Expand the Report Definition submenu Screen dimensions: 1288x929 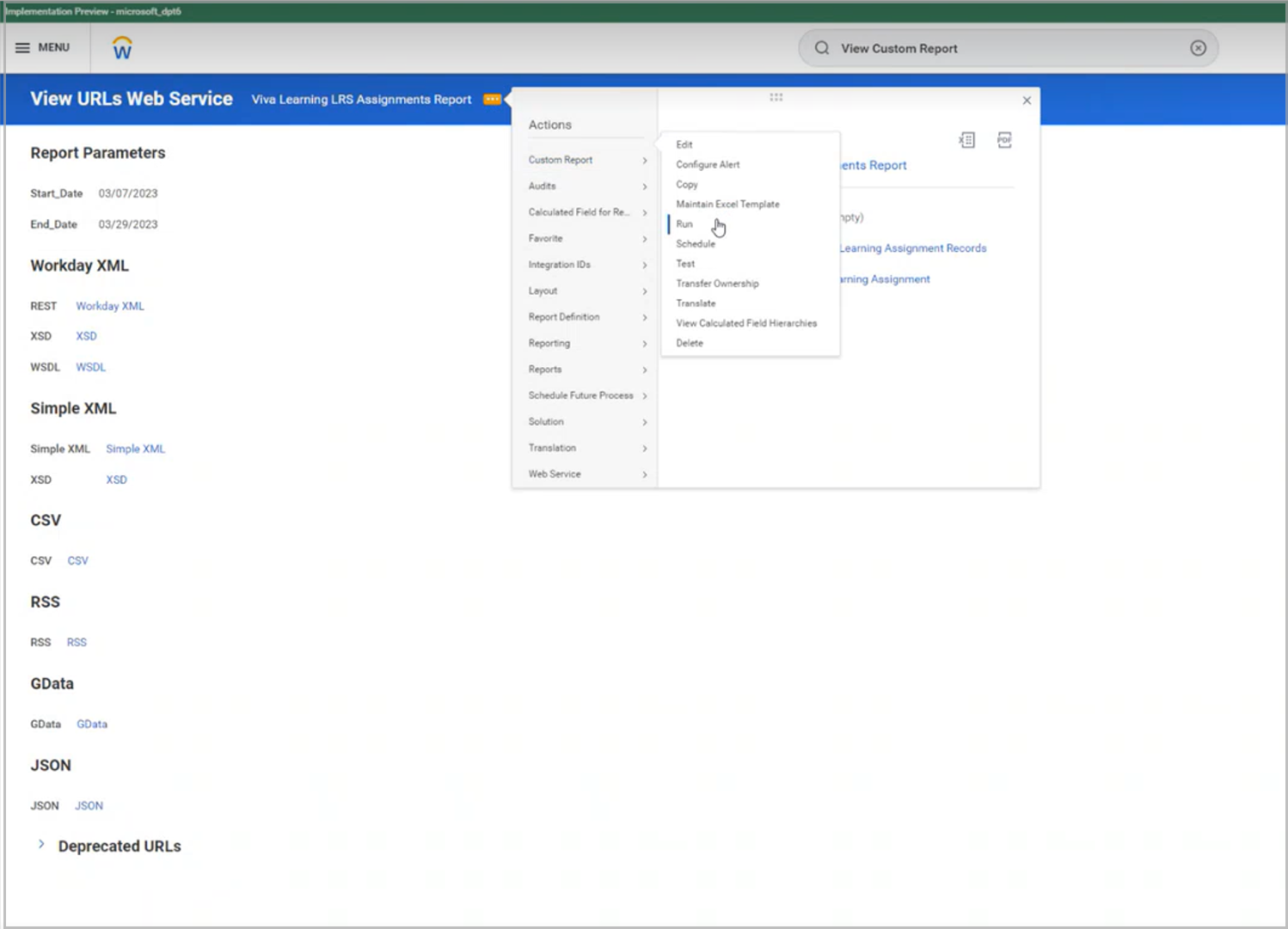pyautogui.click(x=587, y=317)
